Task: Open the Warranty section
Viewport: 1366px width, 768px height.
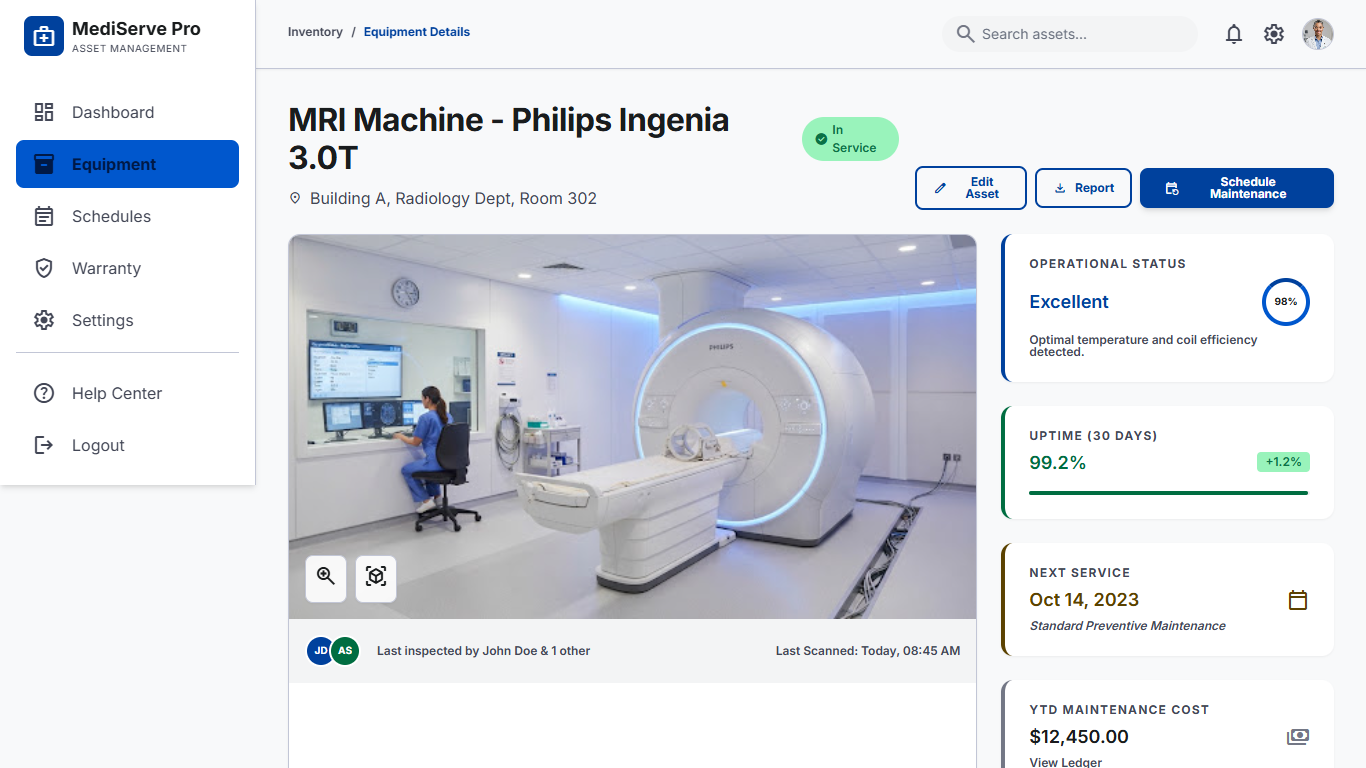Action: coord(127,268)
